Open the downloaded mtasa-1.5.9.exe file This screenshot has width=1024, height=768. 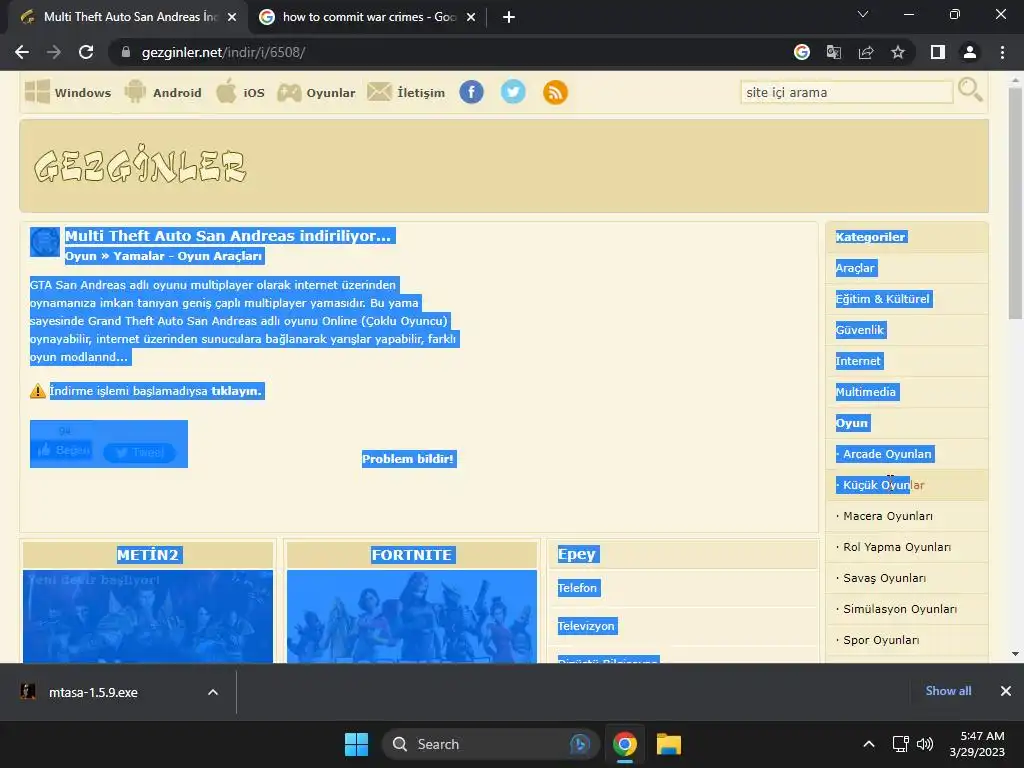click(x=93, y=692)
